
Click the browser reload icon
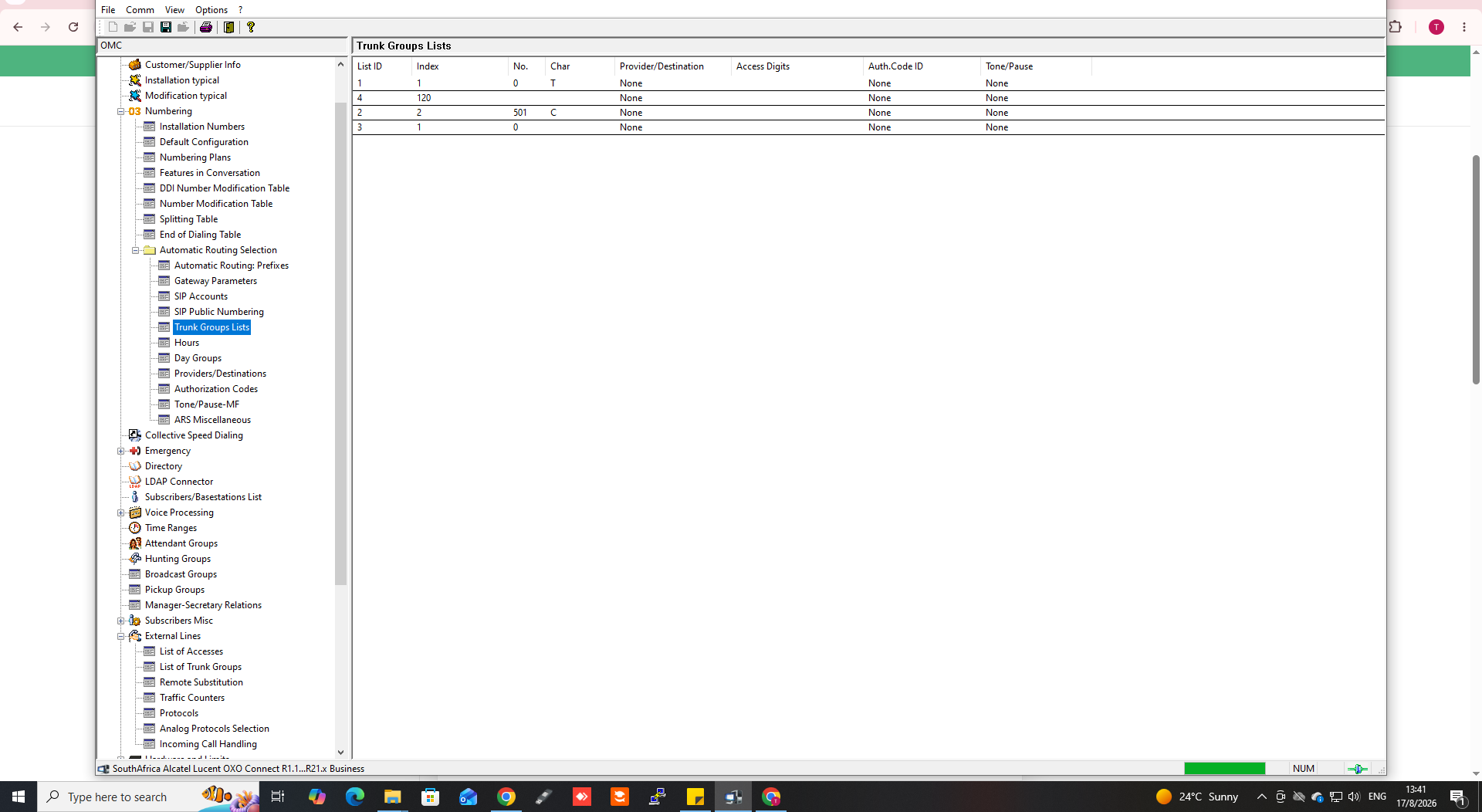73,27
